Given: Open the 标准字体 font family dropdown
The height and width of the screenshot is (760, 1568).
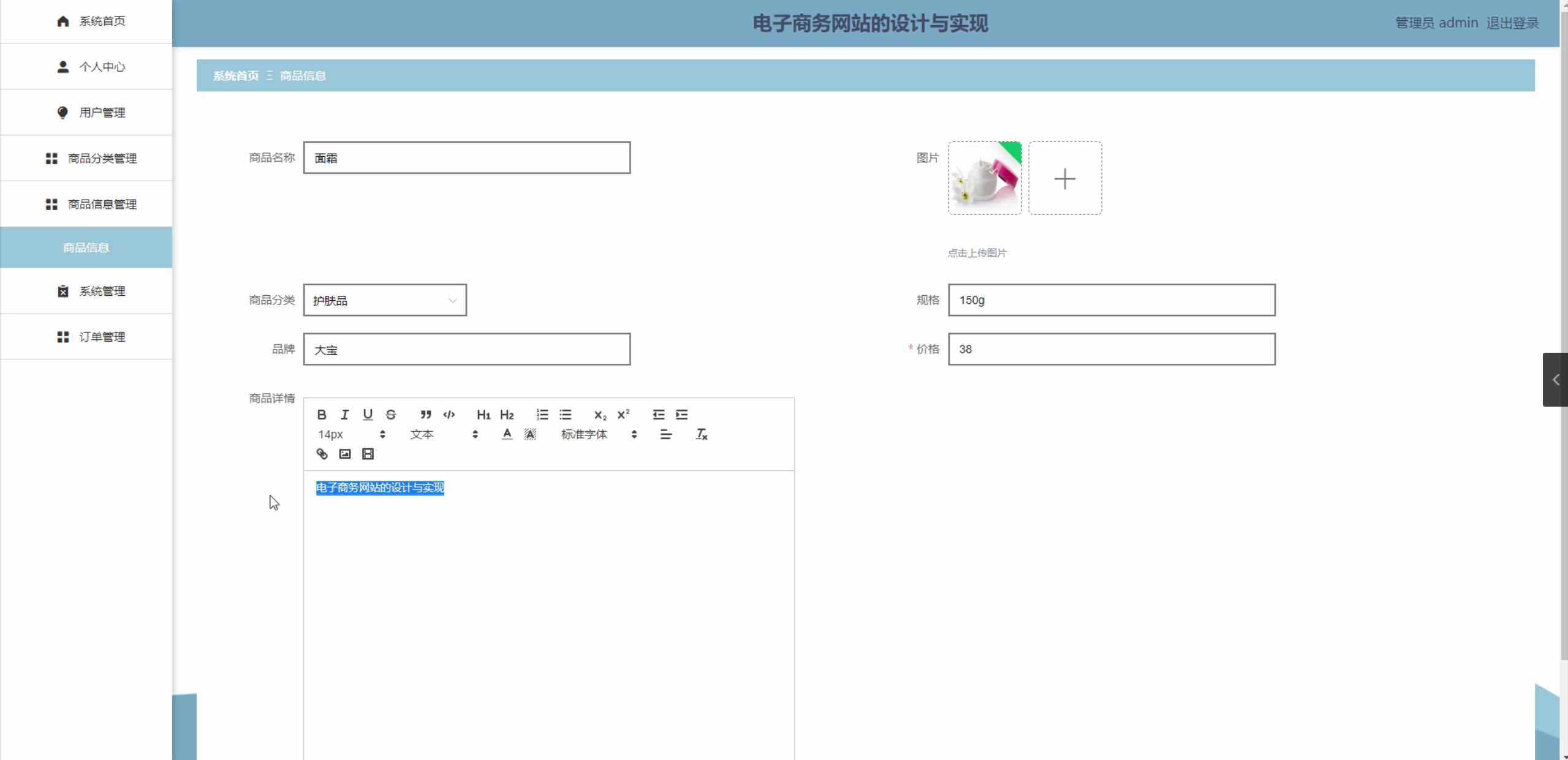Looking at the screenshot, I should (x=599, y=434).
